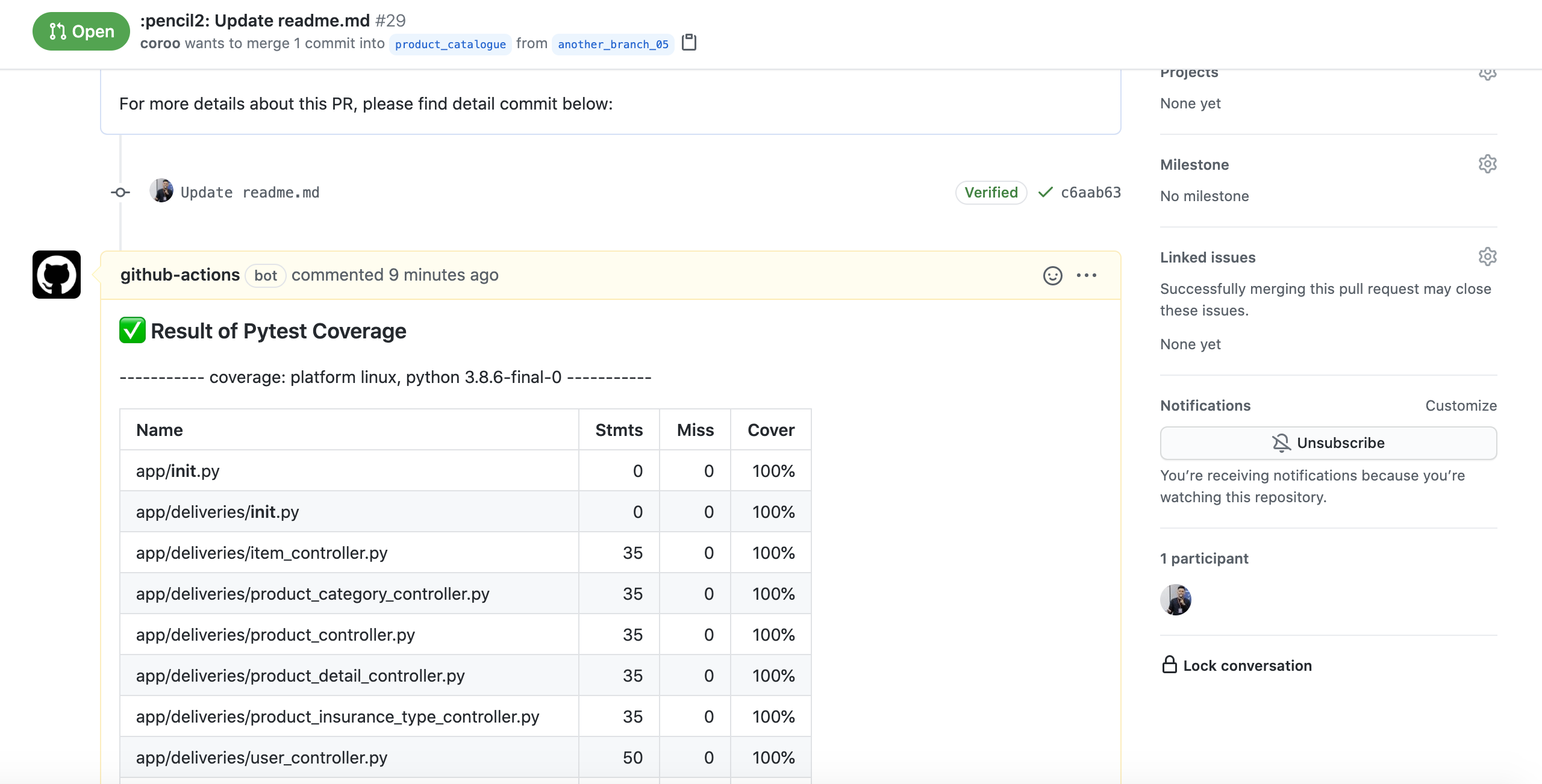Click the Verified signature badge
The image size is (1542, 784).
[x=991, y=192]
